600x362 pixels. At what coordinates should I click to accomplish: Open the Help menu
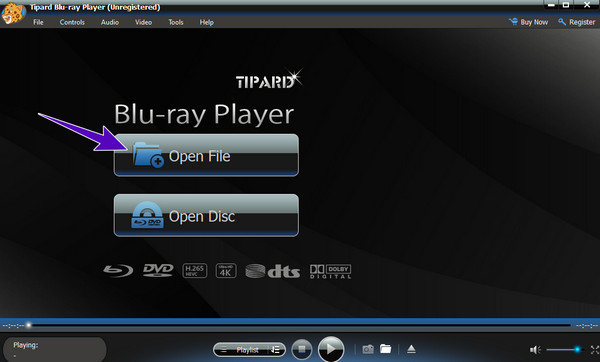point(207,22)
